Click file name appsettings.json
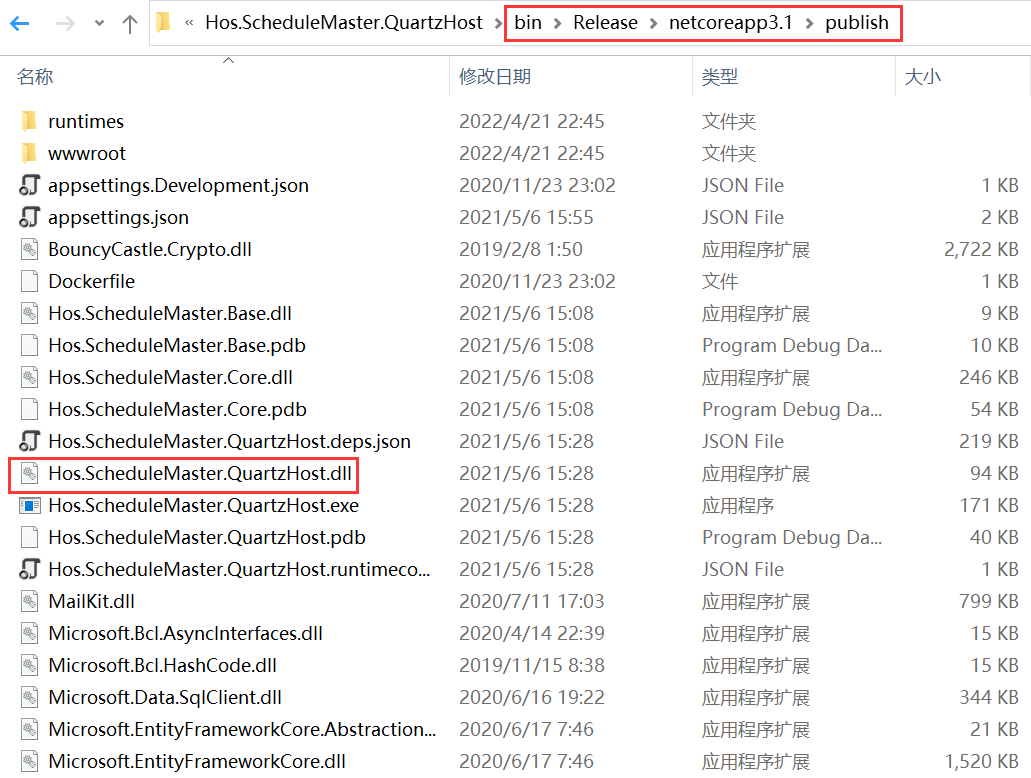Image resolution: width=1031 pixels, height=778 pixels. [118, 218]
